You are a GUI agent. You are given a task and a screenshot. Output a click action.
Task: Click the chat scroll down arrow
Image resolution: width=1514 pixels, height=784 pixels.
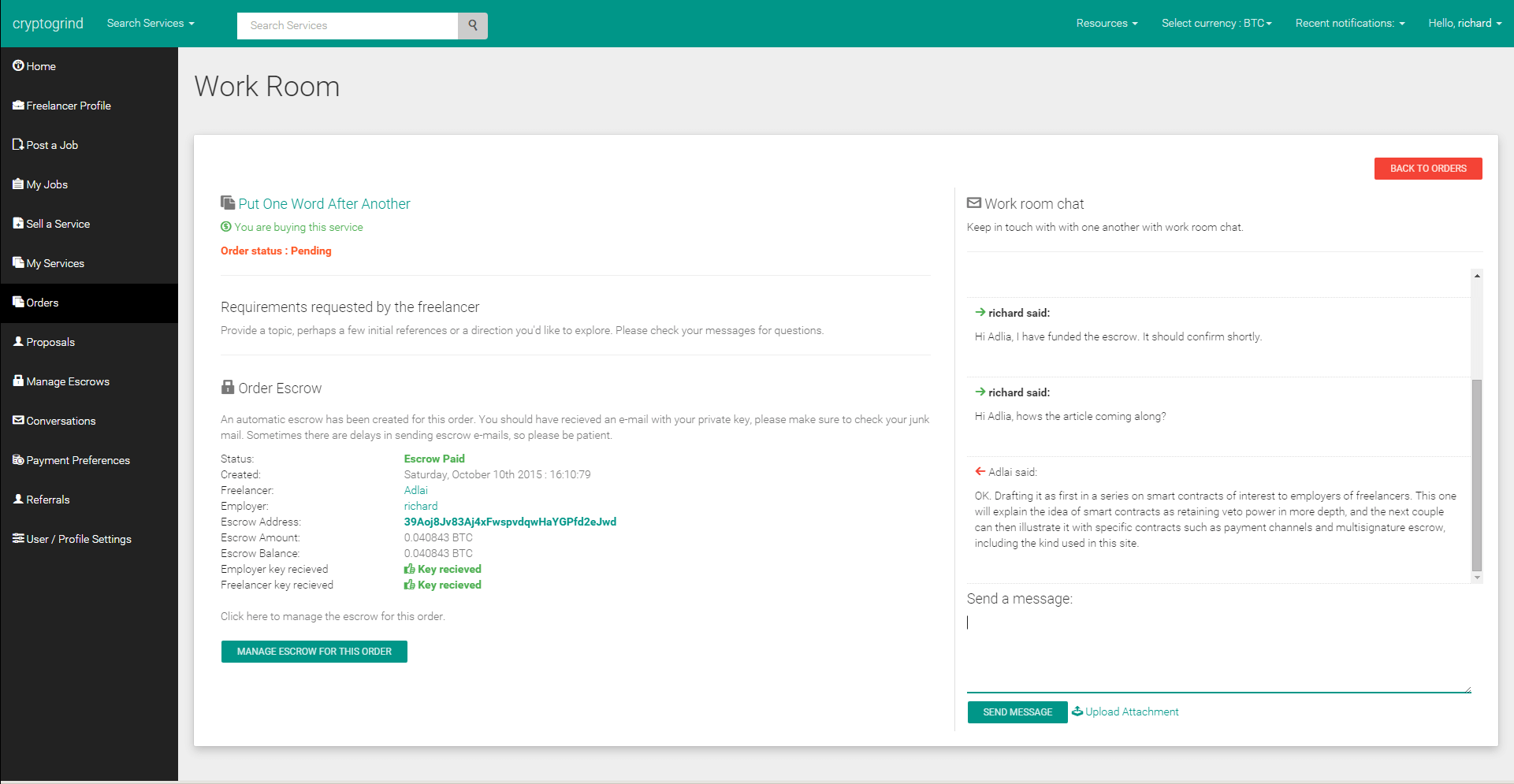coord(1477,578)
